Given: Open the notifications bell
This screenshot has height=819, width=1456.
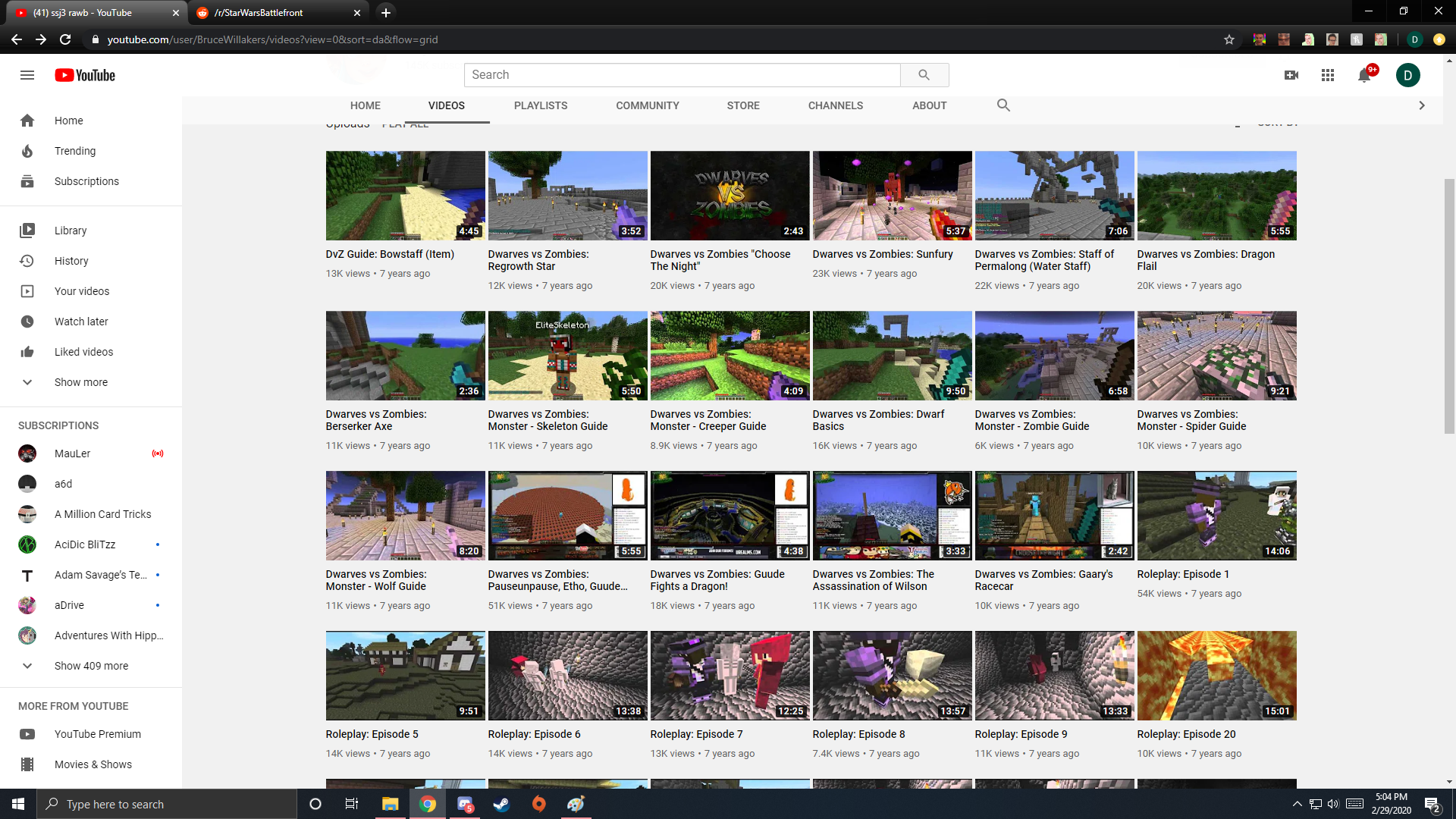Looking at the screenshot, I should (x=1365, y=75).
